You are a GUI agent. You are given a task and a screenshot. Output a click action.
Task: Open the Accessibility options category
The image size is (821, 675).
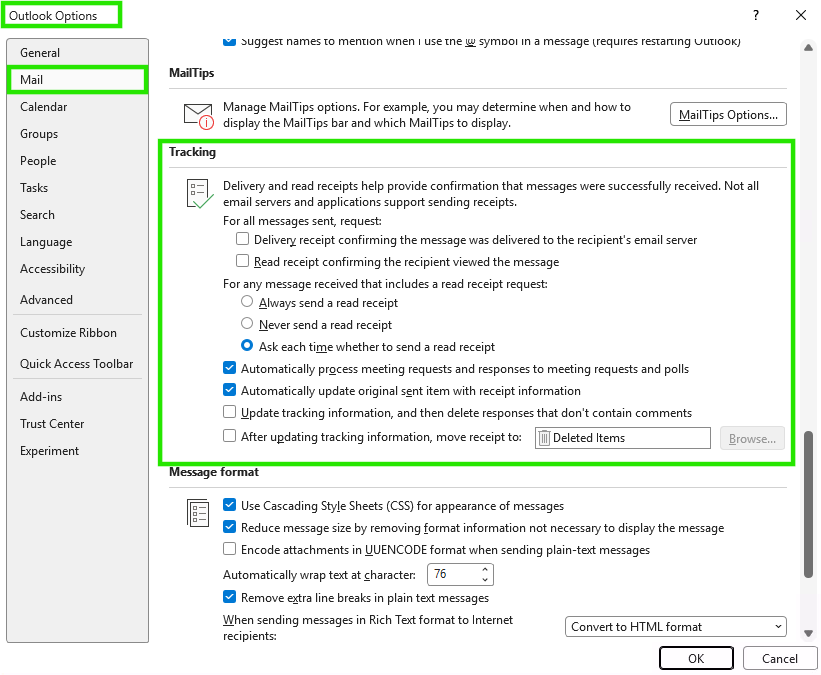click(x=77, y=269)
